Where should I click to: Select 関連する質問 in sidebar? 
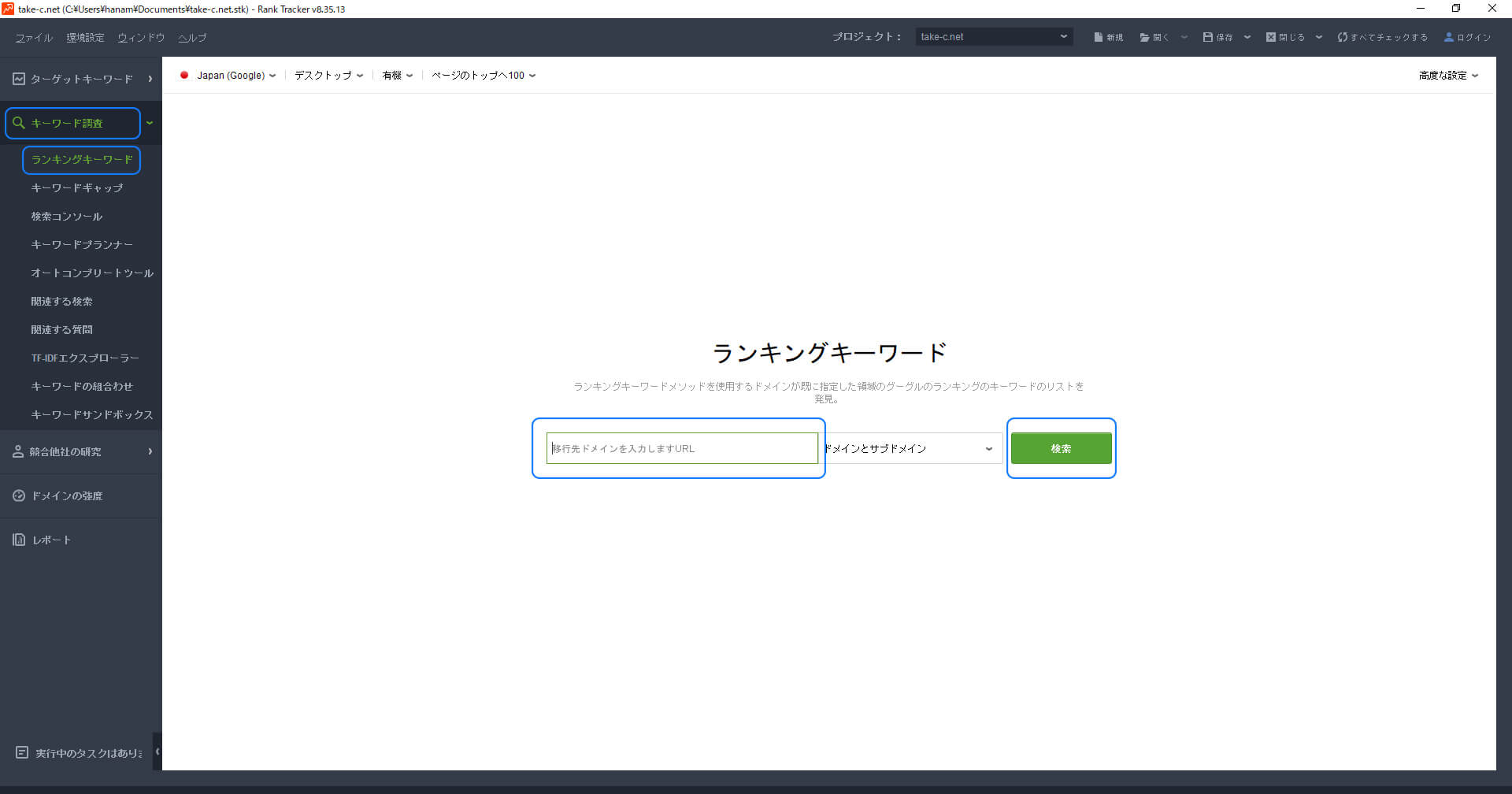[x=61, y=329]
